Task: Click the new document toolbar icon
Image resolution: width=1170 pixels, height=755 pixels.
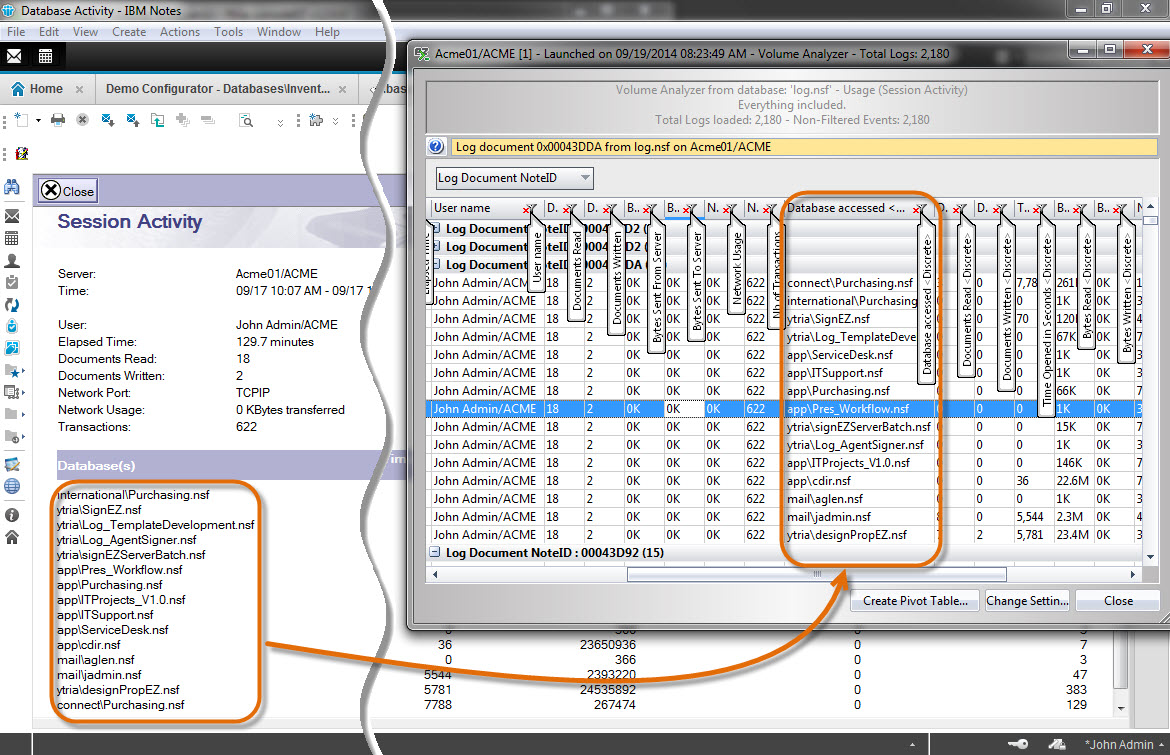Action: tap(22, 120)
